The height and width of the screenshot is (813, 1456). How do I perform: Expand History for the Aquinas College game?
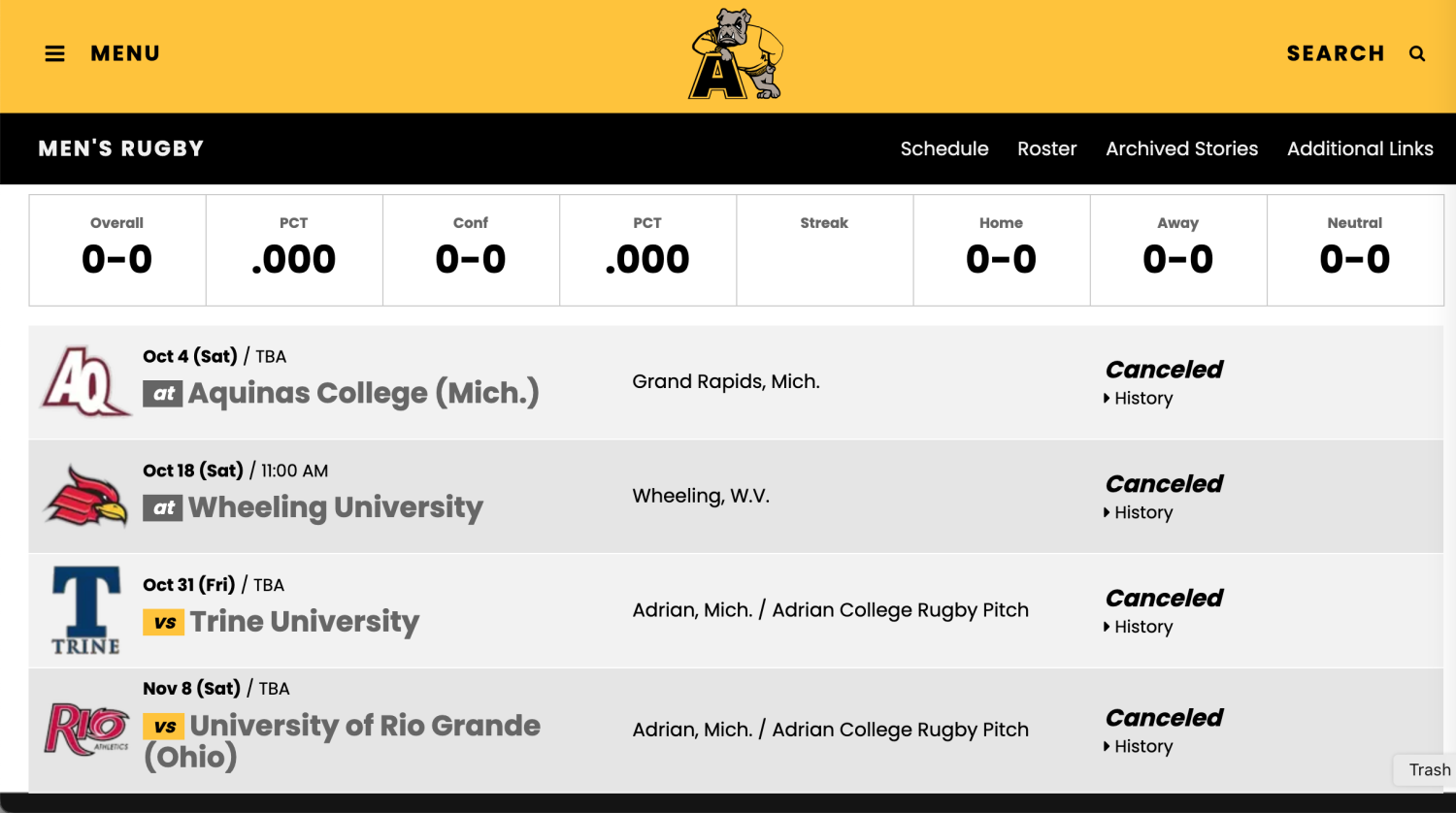tap(1142, 399)
